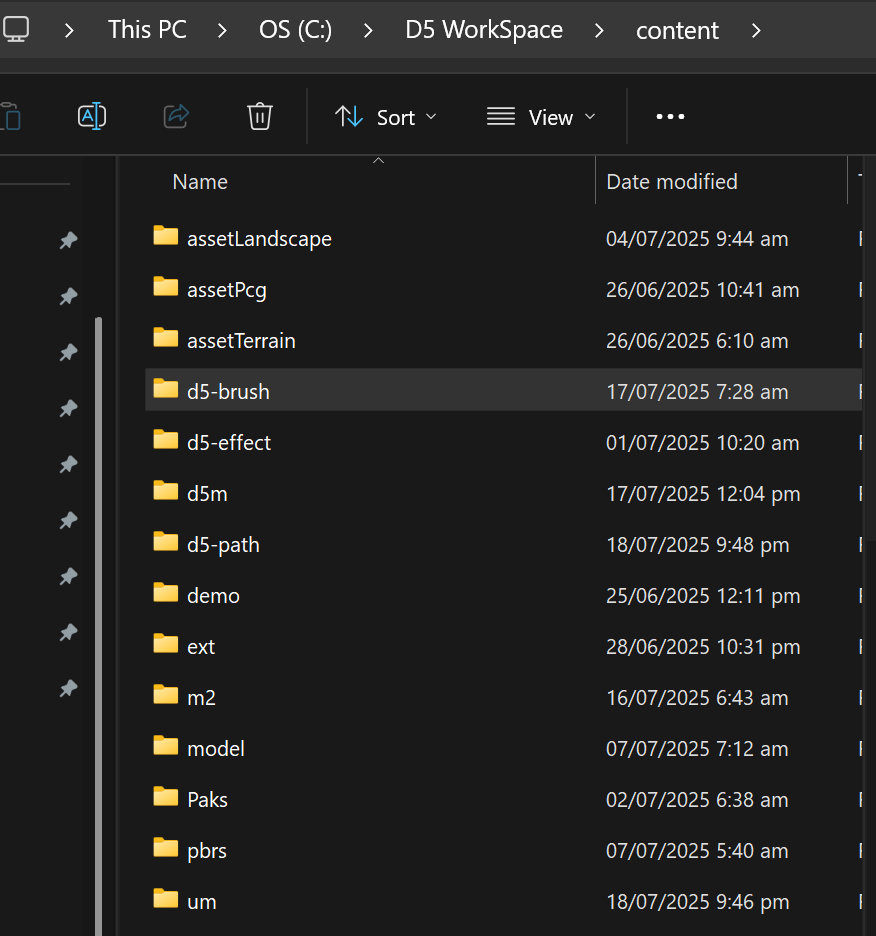This screenshot has width=876, height=936.
Task: Click the Delete trash can icon
Action: coord(260,116)
